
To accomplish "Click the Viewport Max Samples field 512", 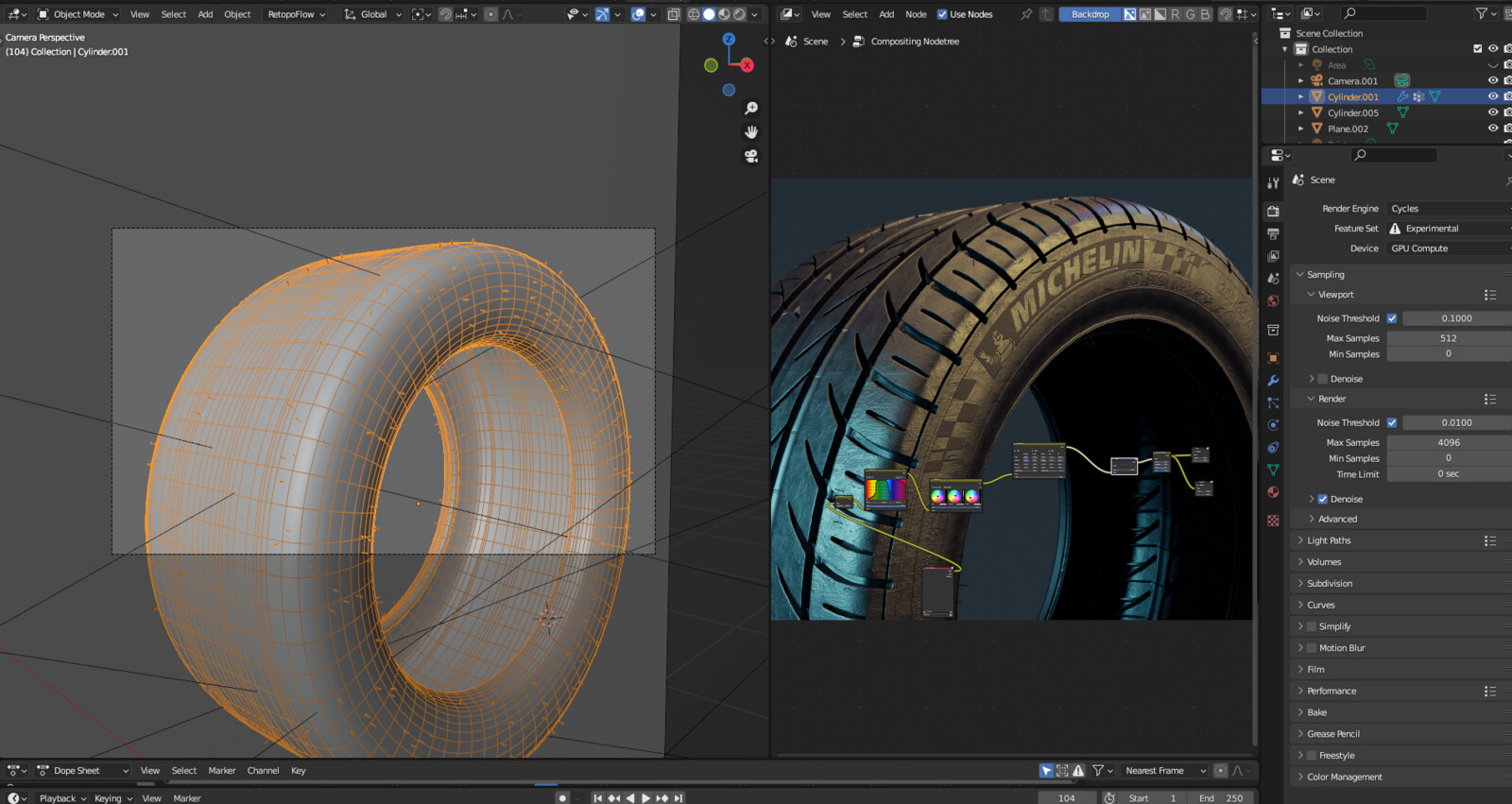I will 1449,338.
